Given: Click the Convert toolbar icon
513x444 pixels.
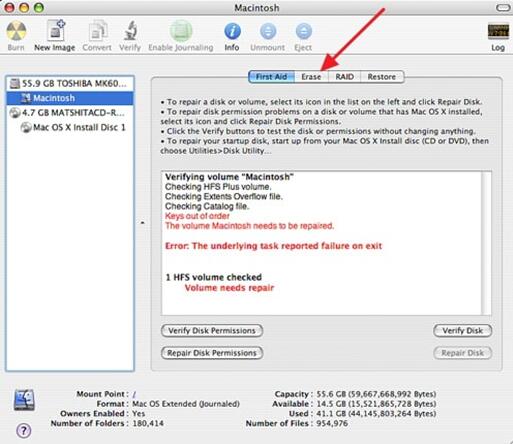Looking at the screenshot, I should tap(97, 31).
